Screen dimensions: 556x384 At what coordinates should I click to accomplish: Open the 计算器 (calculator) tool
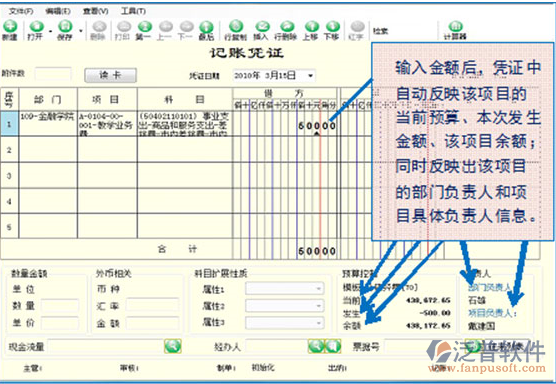point(455,30)
